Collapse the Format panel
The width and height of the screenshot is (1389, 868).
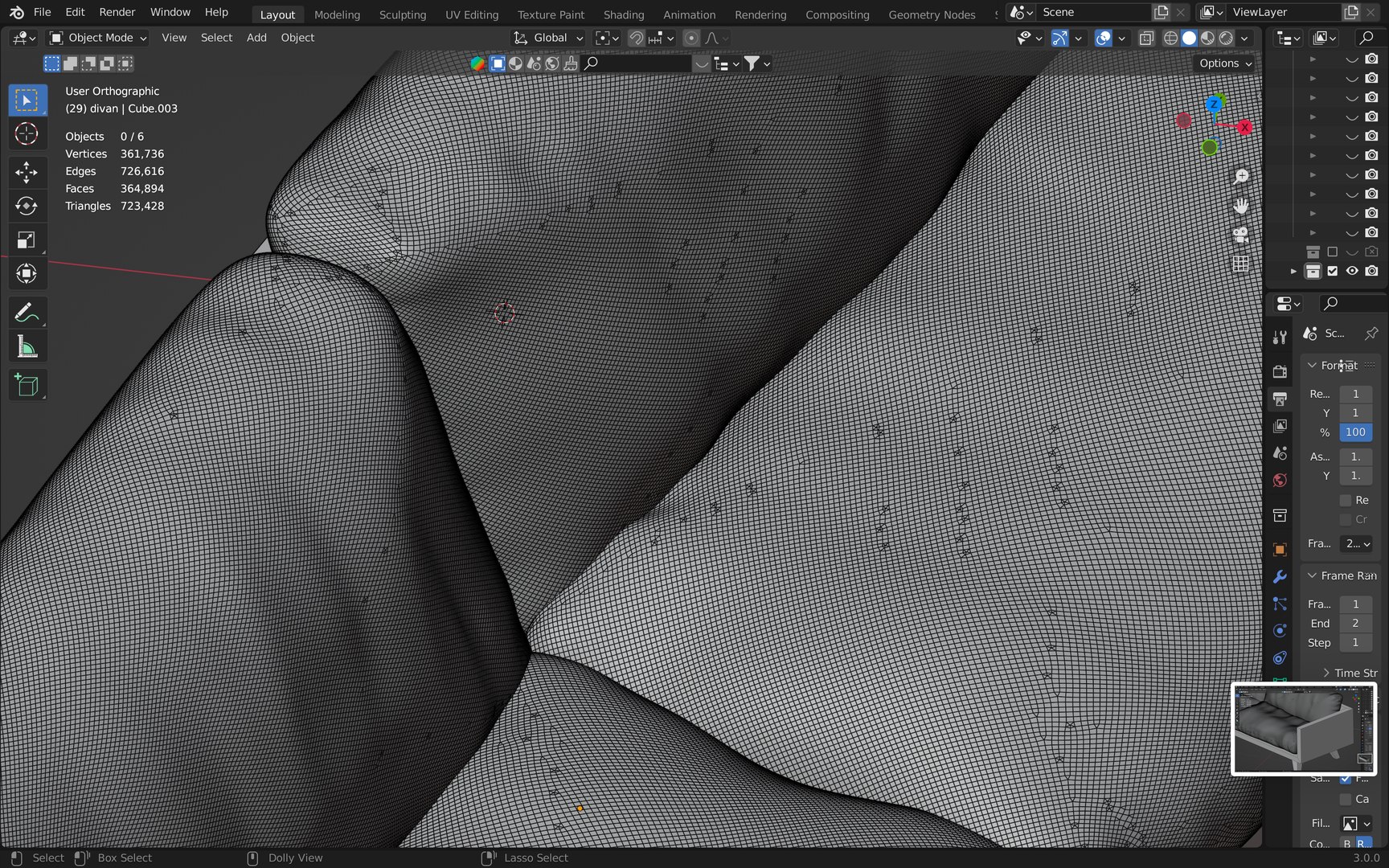(1313, 366)
